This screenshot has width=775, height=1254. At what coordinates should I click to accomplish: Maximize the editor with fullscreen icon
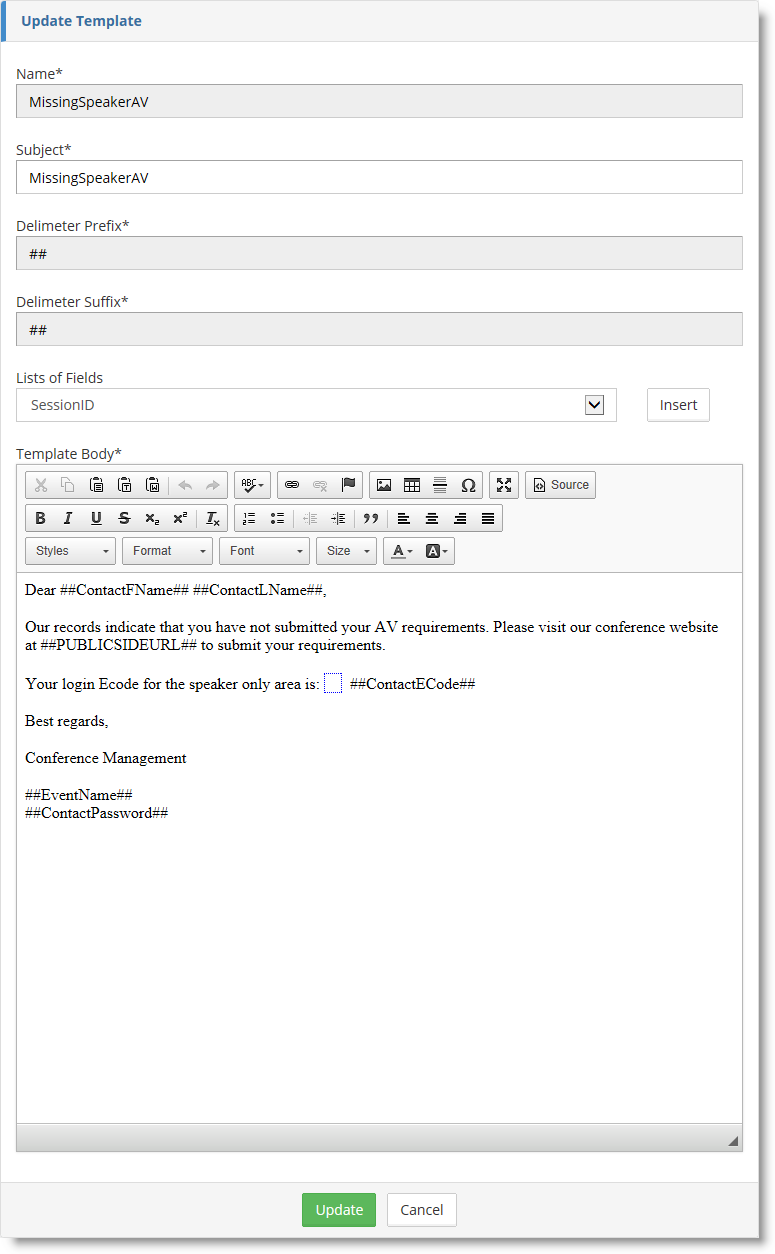click(x=504, y=485)
